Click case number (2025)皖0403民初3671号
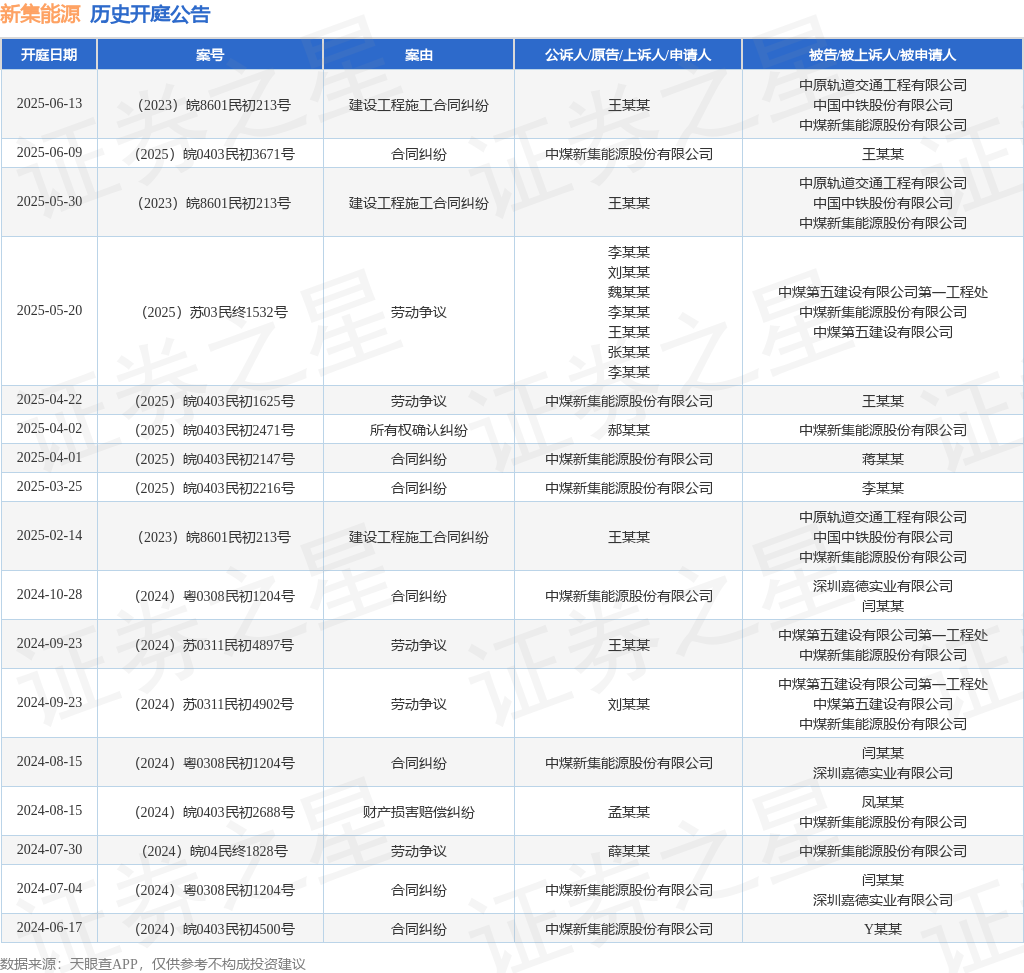The width and height of the screenshot is (1024, 973). [214, 154]
